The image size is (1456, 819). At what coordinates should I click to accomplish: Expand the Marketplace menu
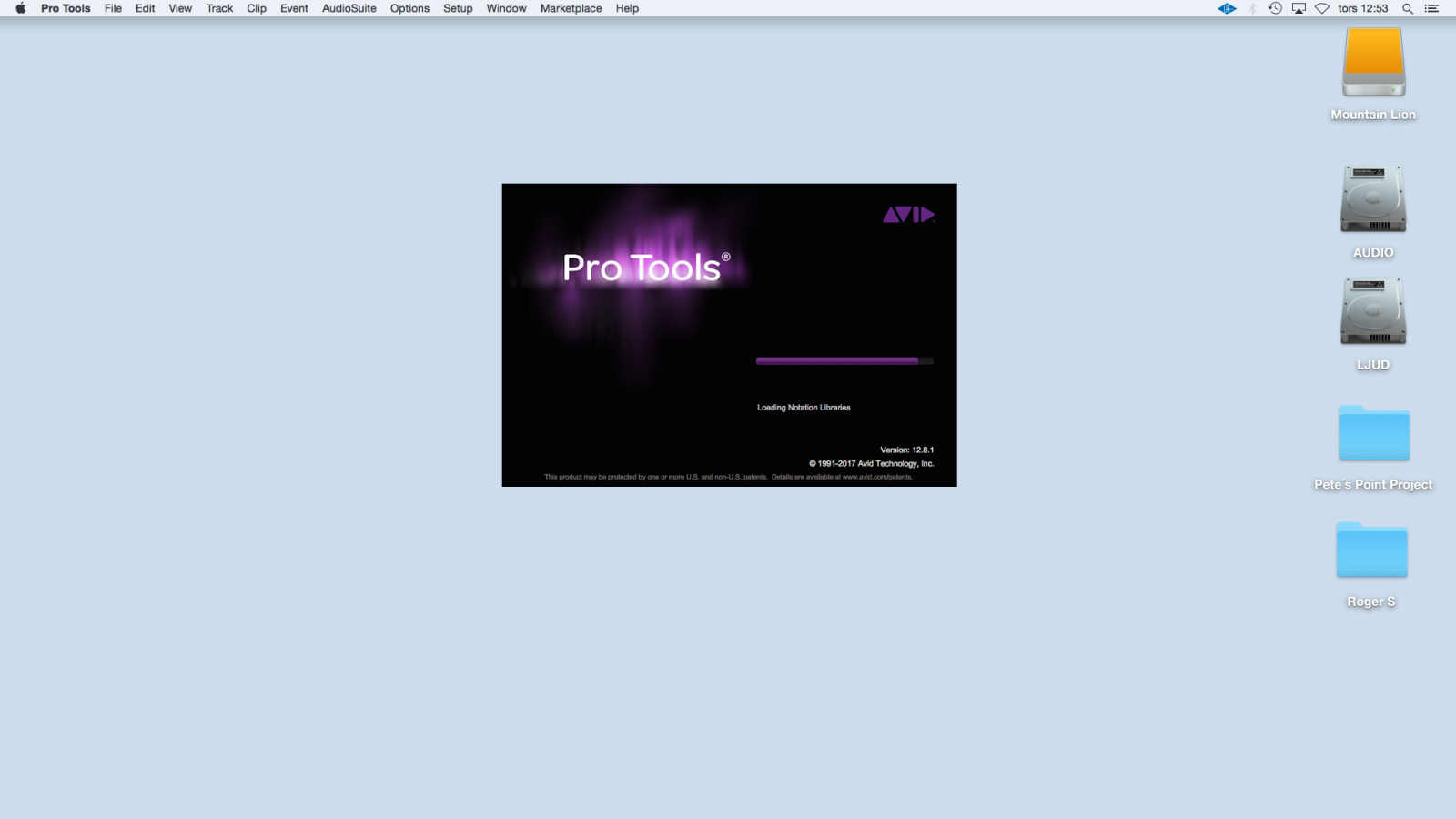[x=571, y=8]
